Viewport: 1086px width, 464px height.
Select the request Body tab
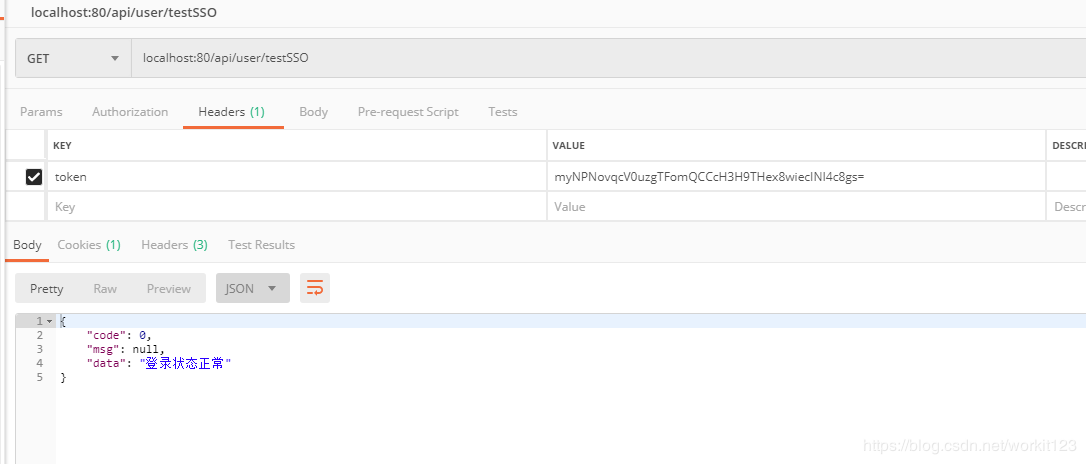click(x=313, y=112)
